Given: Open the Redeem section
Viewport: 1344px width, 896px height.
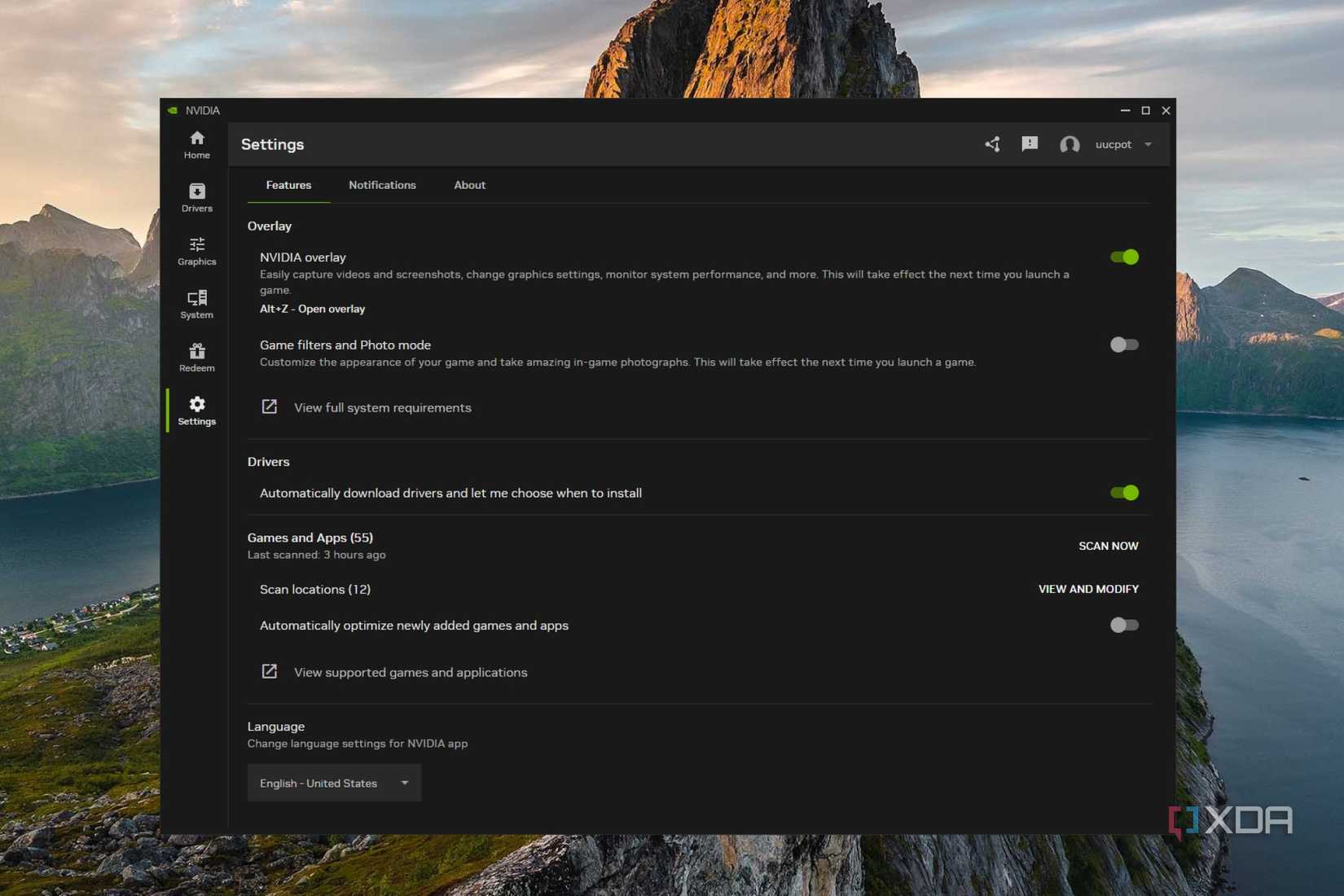Looking at the screenshot, I should (x=196, y=357).
